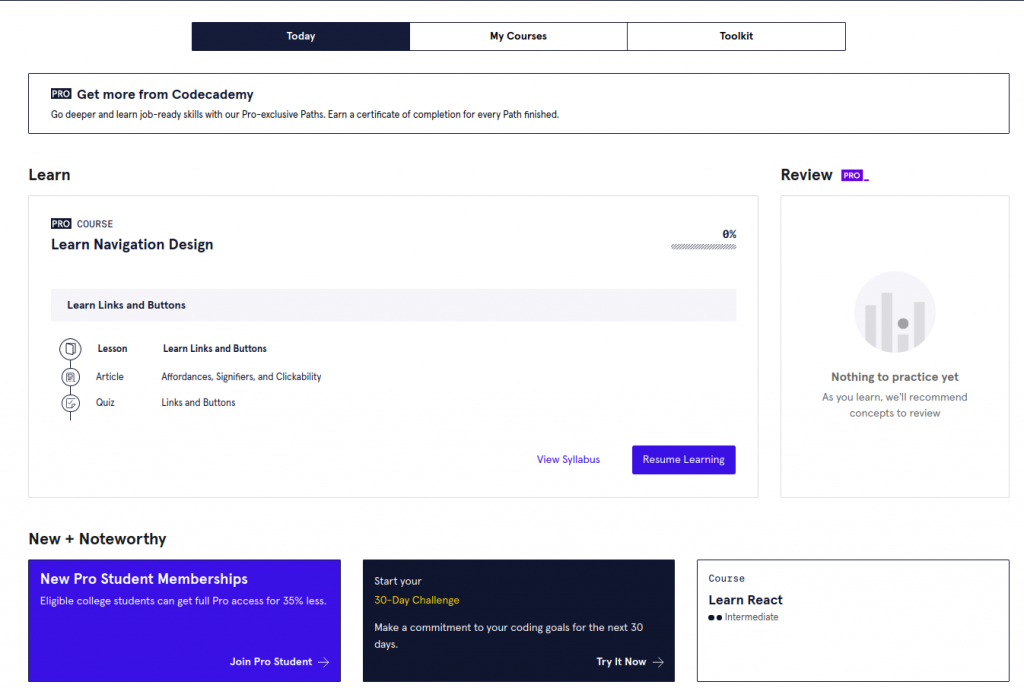Click the Pro-exclusive Paths description text
1024x688 pixels.
(x=305, y=114)
